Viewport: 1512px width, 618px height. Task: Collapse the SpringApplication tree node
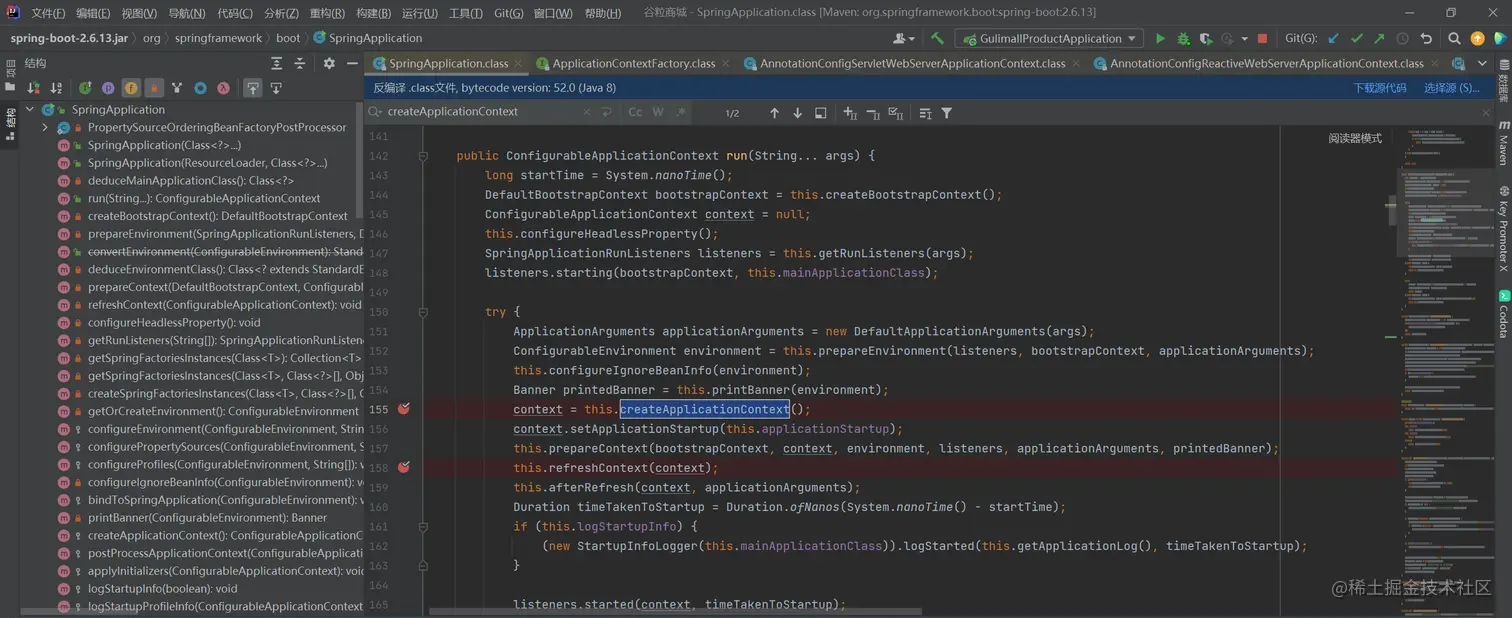click(x=30, y=109)
